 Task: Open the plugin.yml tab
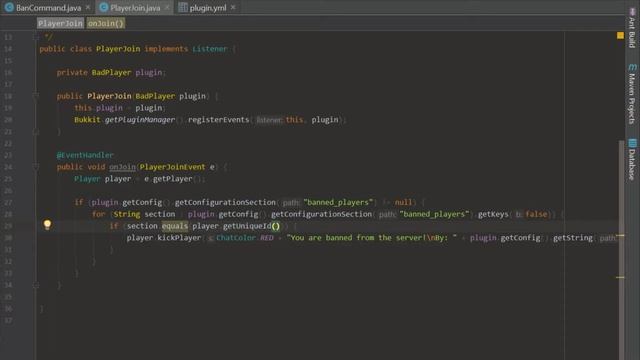207,8
